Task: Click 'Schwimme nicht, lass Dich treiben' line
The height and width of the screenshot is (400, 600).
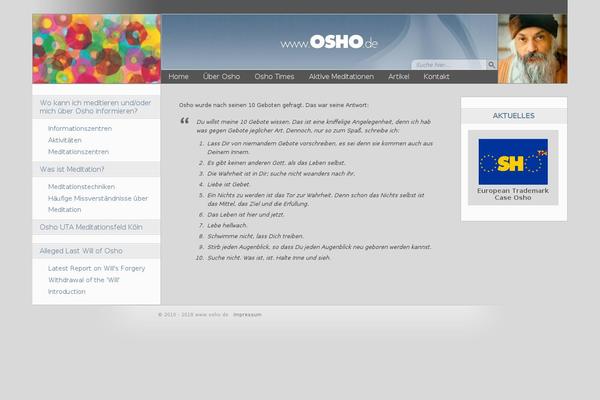Action: (x=256, y=236)
